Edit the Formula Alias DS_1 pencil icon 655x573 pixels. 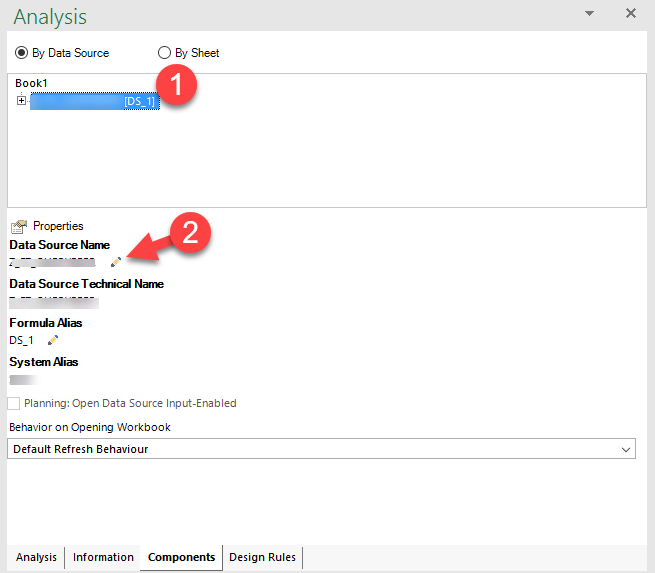point(53,340)
